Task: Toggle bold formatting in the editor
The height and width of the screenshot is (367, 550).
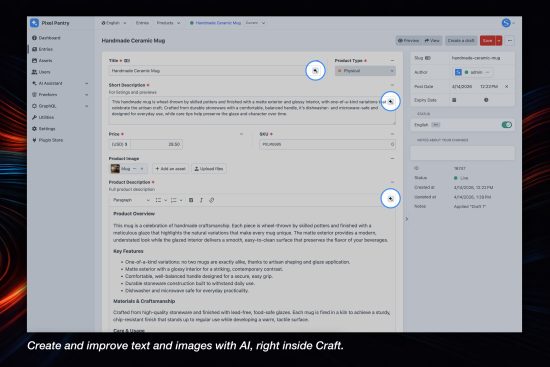Action: (191, 200)
